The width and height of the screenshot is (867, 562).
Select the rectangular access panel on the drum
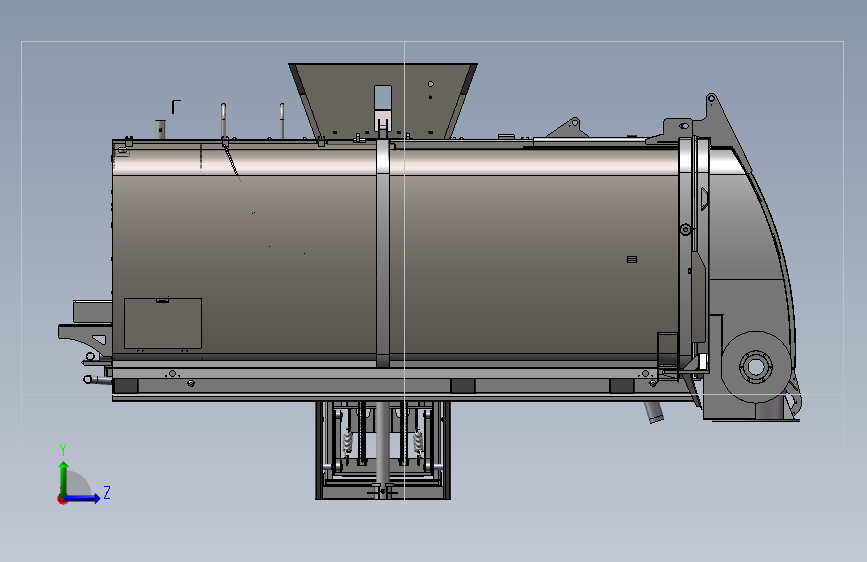(x=163, y=324)
